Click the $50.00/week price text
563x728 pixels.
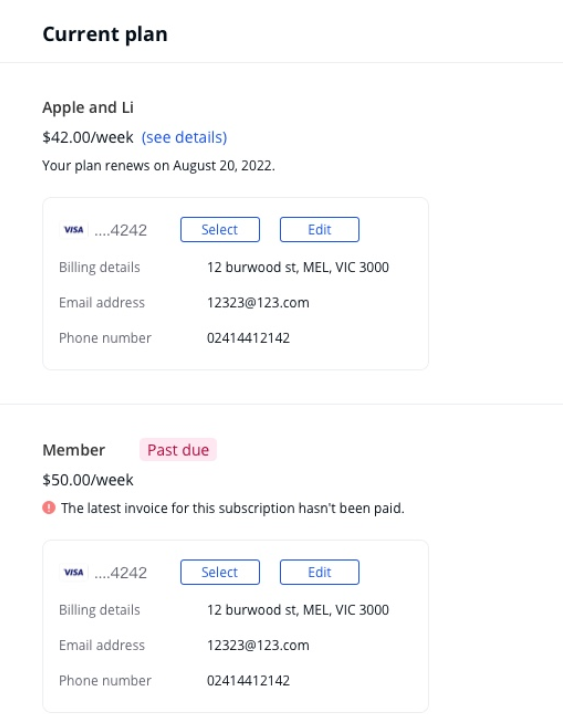pos(88,480)
